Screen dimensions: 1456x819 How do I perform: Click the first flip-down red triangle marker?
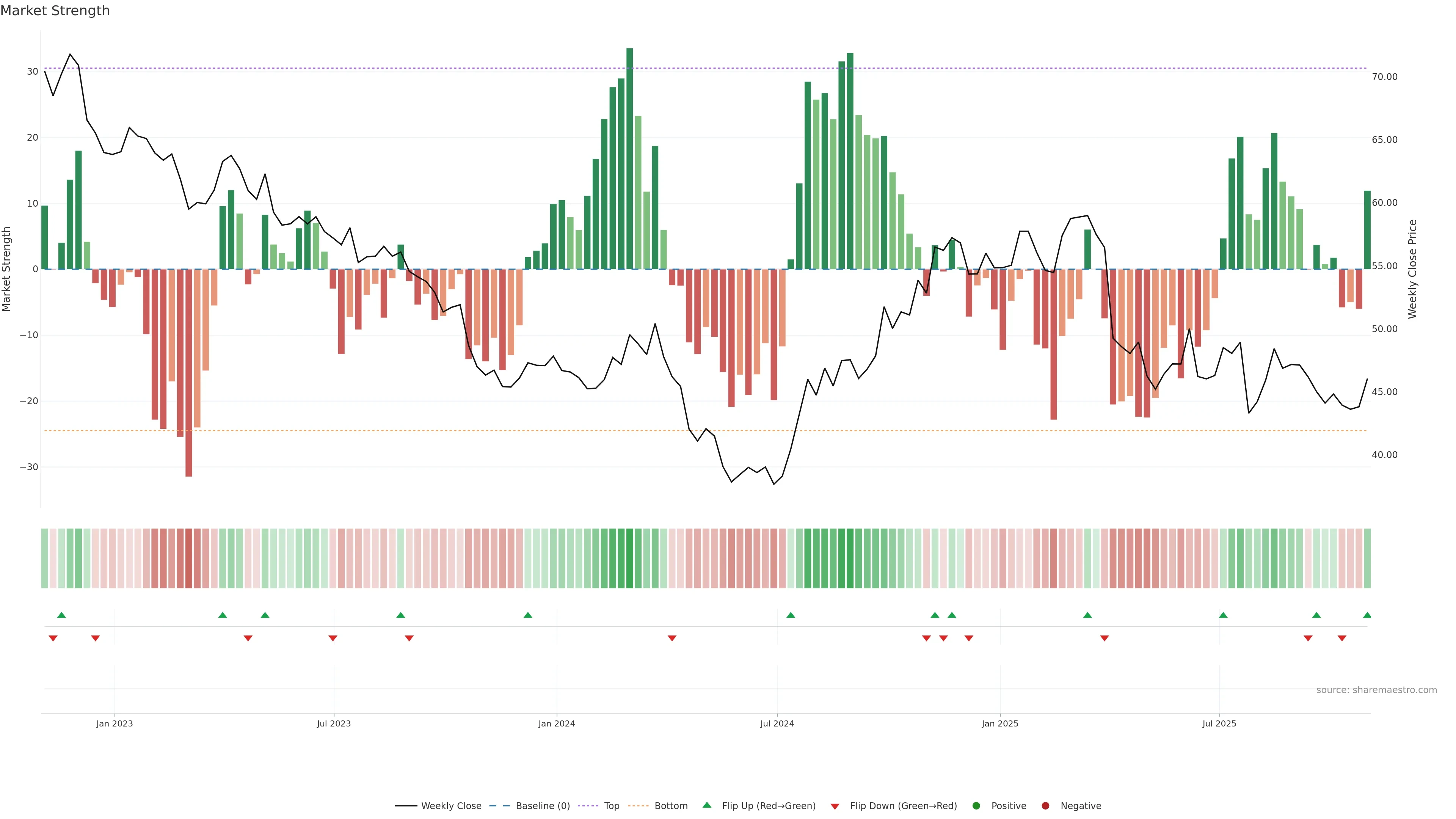point(53,638)
